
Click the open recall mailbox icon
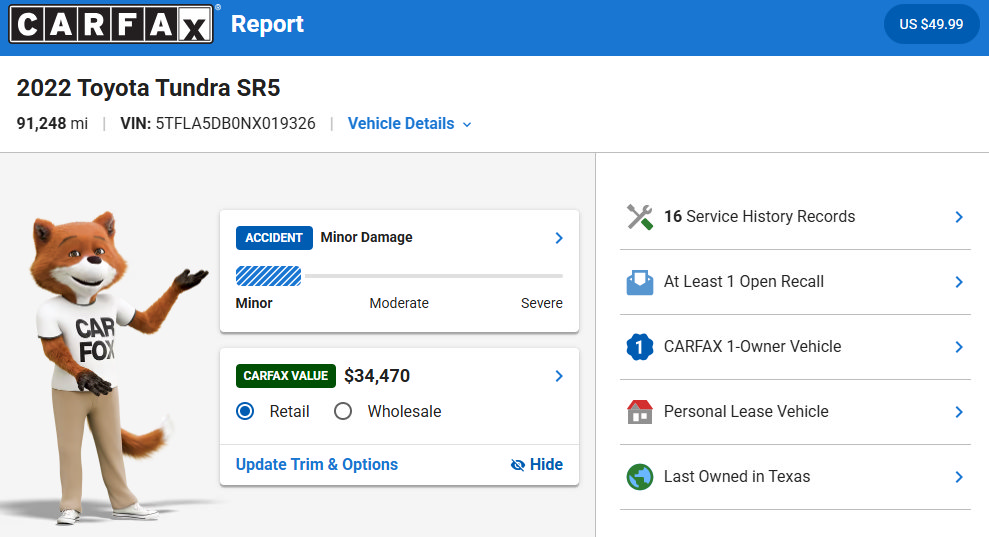(640, 282)
